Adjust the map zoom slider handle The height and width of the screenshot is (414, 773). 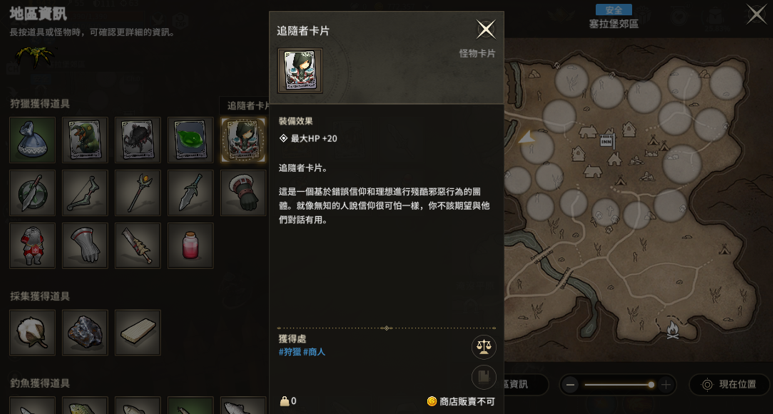point(651,384)
